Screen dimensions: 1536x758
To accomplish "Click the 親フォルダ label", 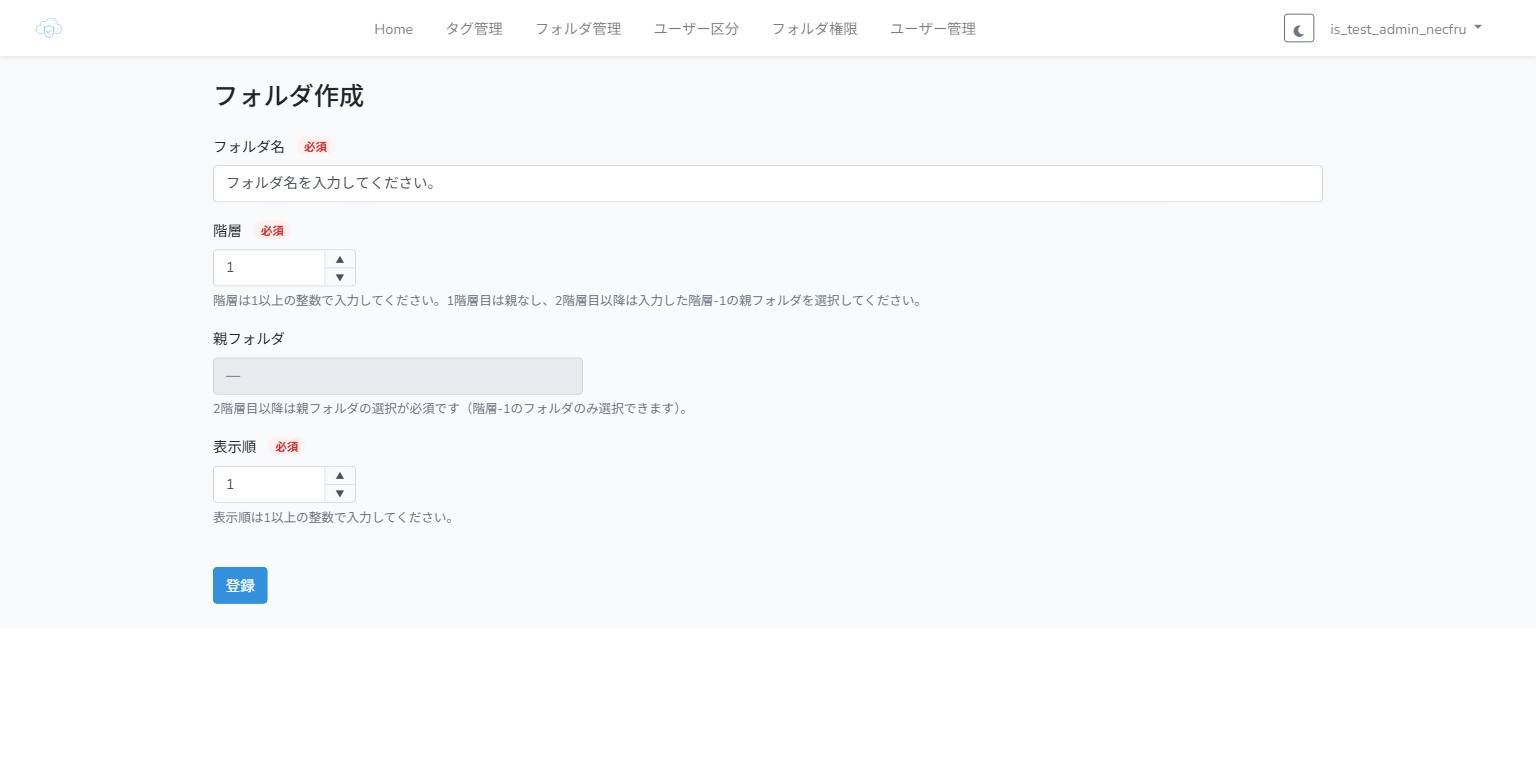I will 249,339.
